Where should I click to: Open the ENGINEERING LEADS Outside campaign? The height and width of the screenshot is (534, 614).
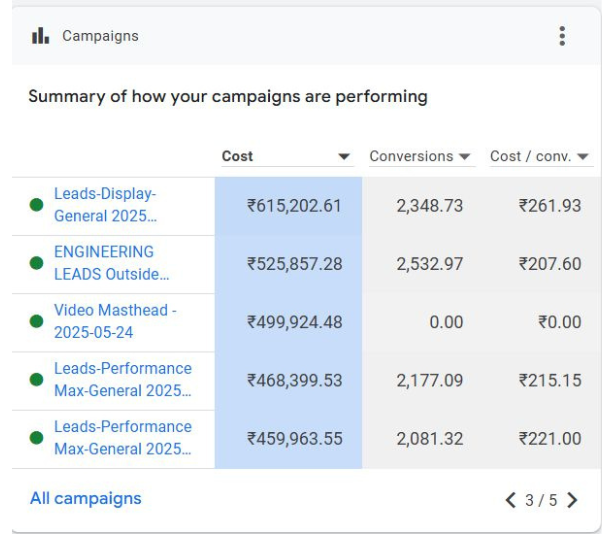pos(111,263)
